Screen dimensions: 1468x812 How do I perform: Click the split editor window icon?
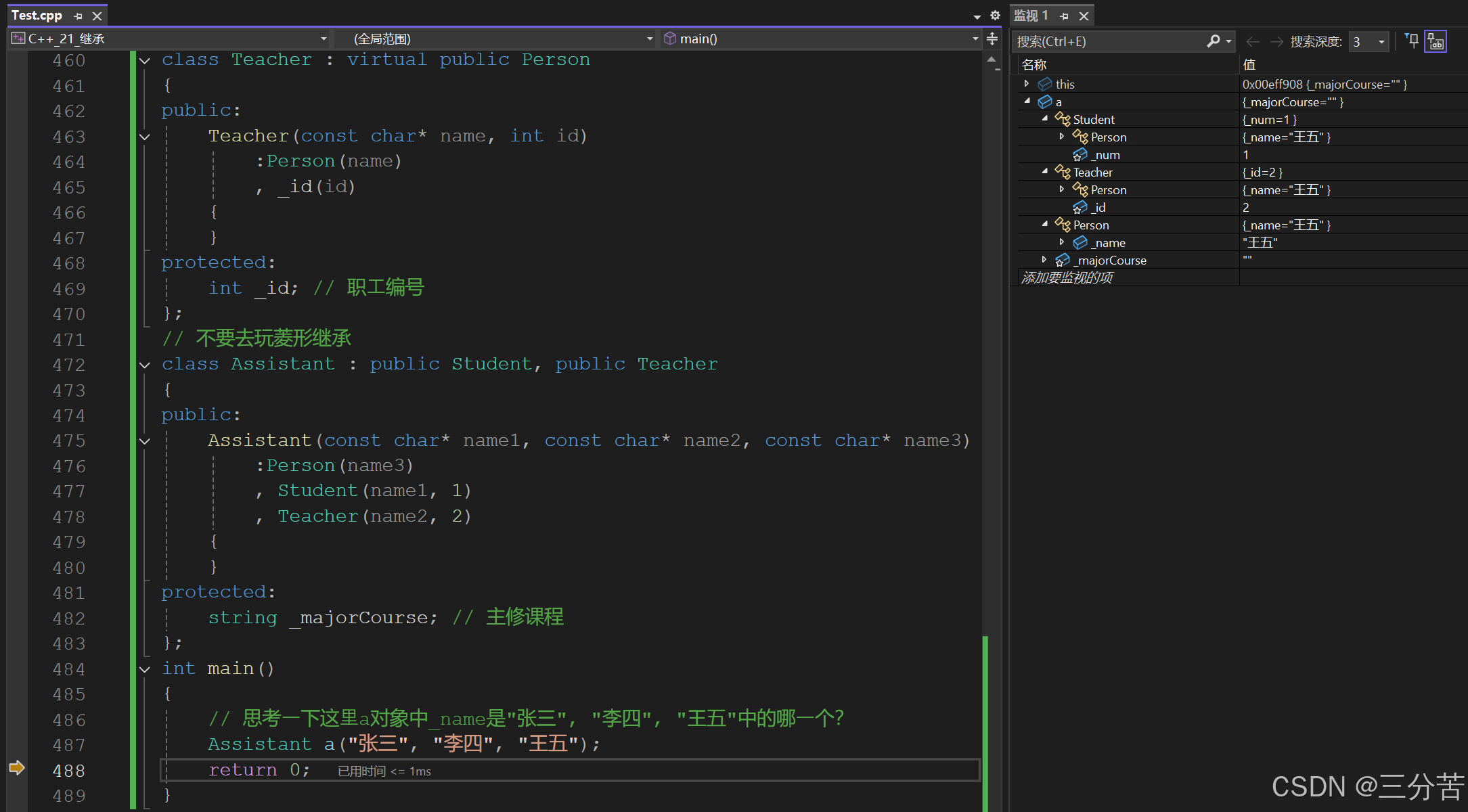[992, 39]
